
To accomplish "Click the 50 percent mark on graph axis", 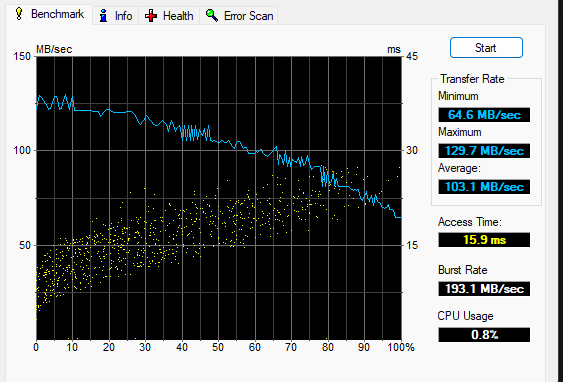I will click(x=218, y=347).
